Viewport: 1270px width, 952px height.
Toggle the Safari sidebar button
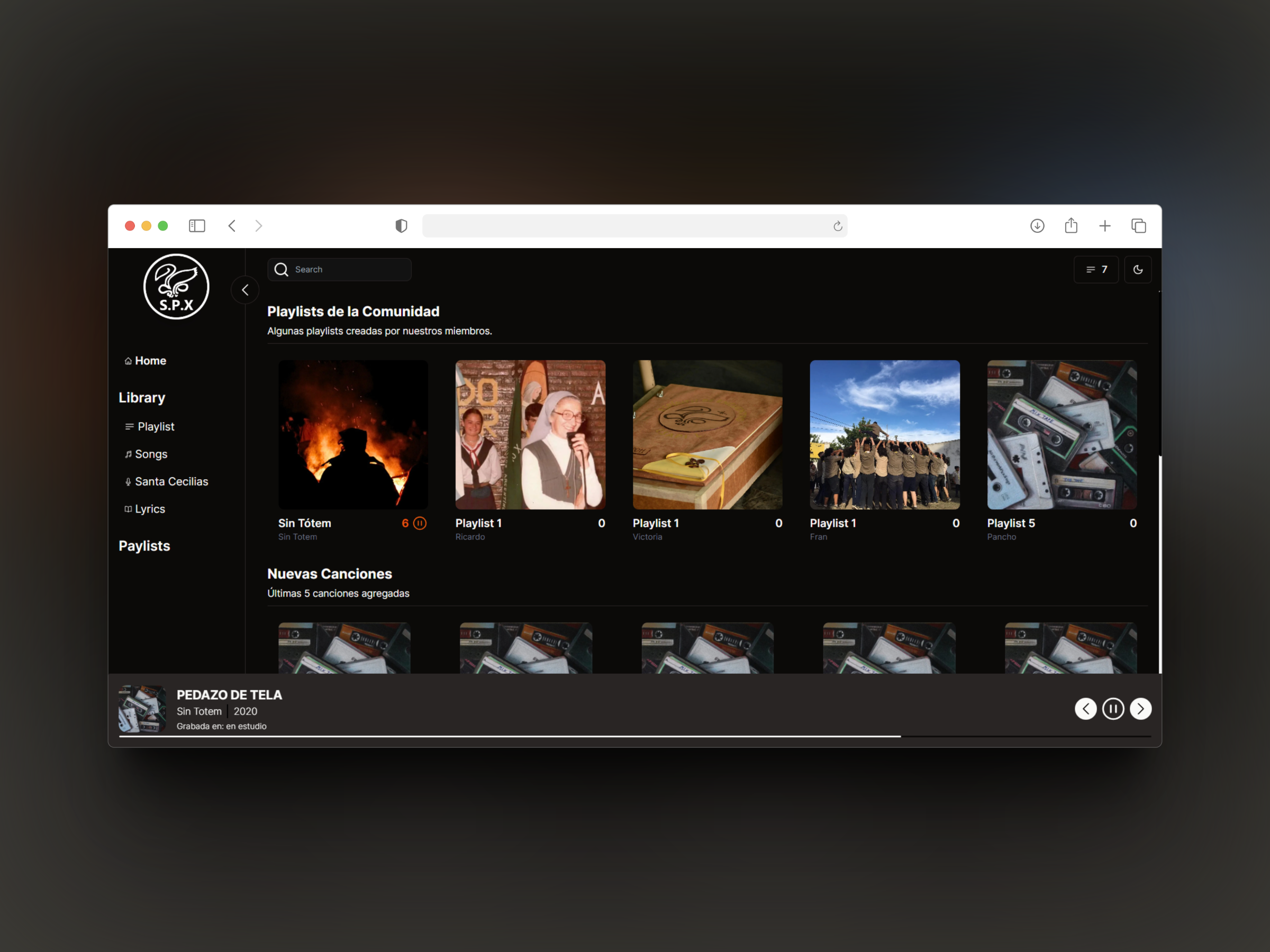pyautogui.click(x=197, y=225)
